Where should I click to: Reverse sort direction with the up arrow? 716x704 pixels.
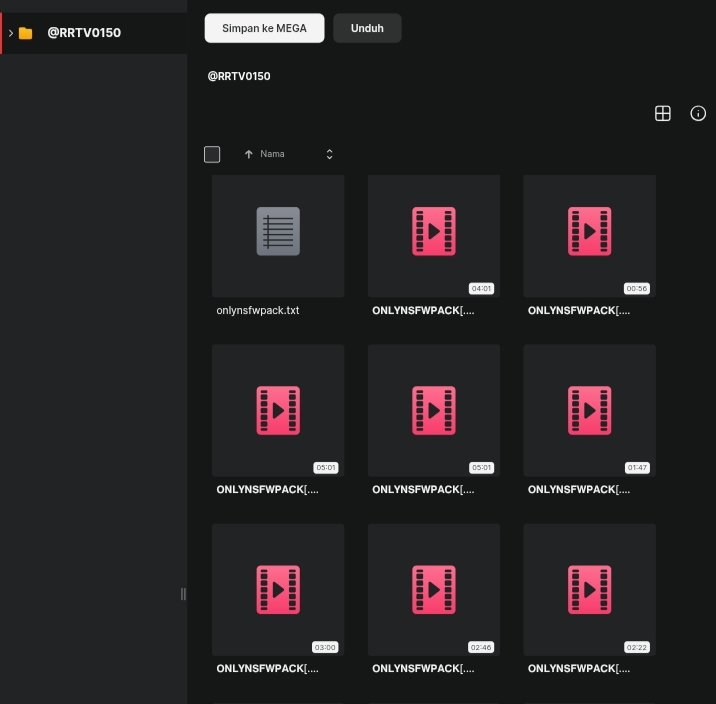coord(248,154)
